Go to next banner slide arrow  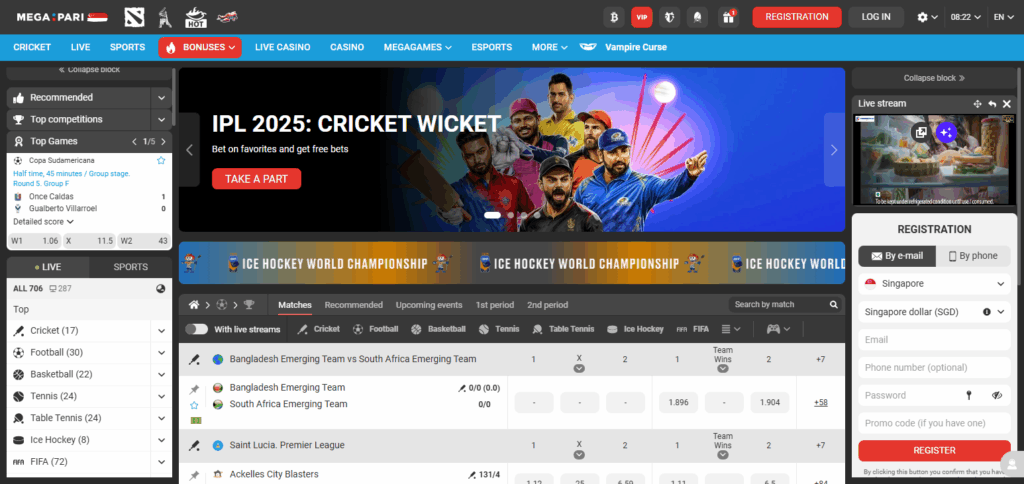834,150
